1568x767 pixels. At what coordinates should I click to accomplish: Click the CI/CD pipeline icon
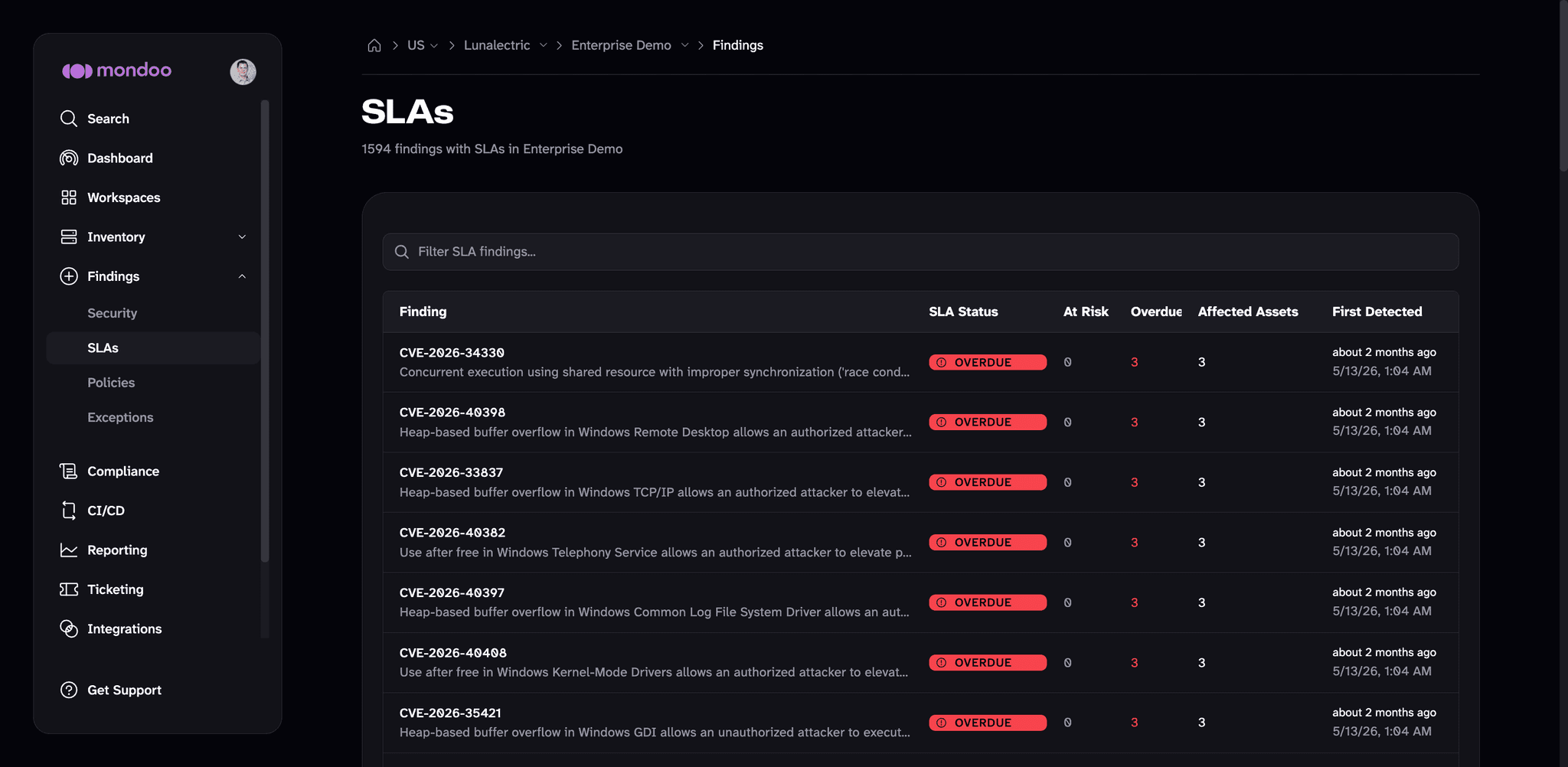69,511
